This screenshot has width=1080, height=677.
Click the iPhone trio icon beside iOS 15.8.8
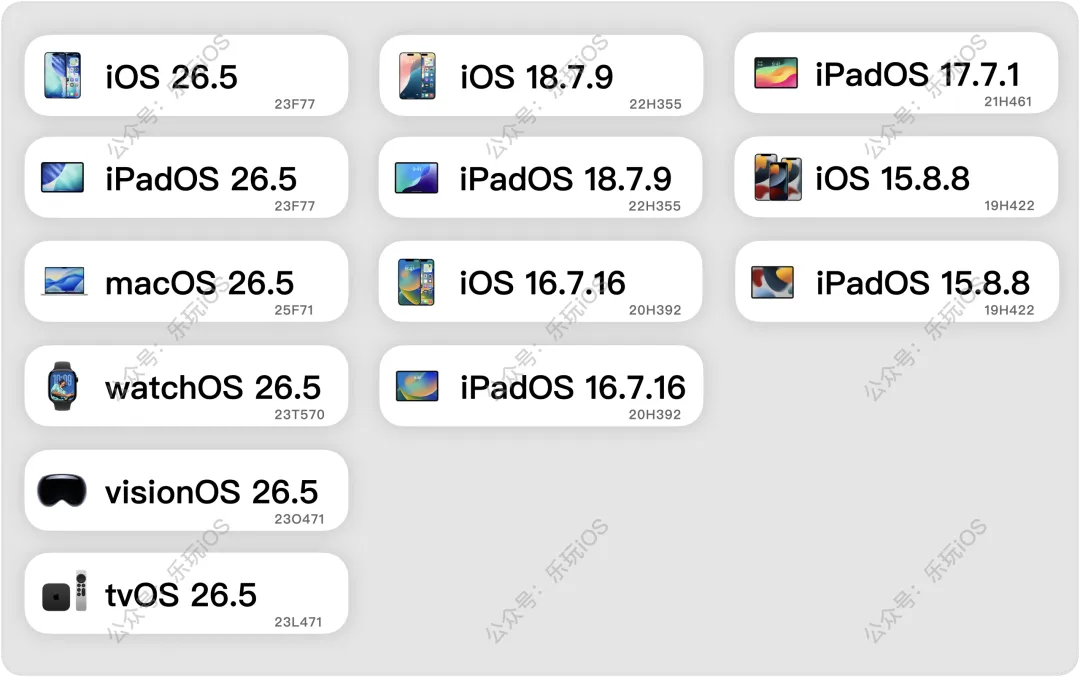[x=778, y=178]
